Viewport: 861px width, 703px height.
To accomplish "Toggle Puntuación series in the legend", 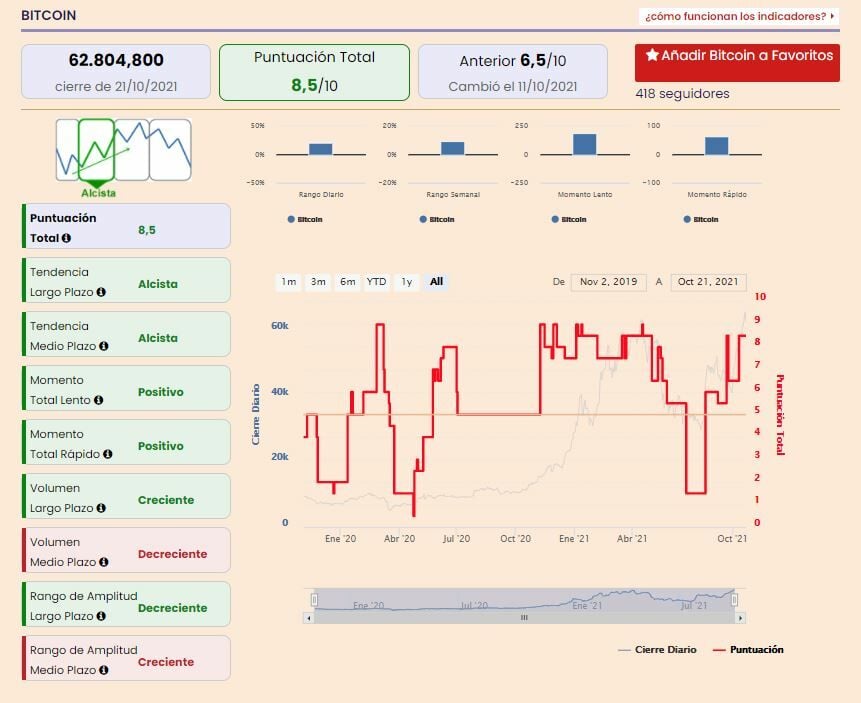I will click(x=748, y=650).
